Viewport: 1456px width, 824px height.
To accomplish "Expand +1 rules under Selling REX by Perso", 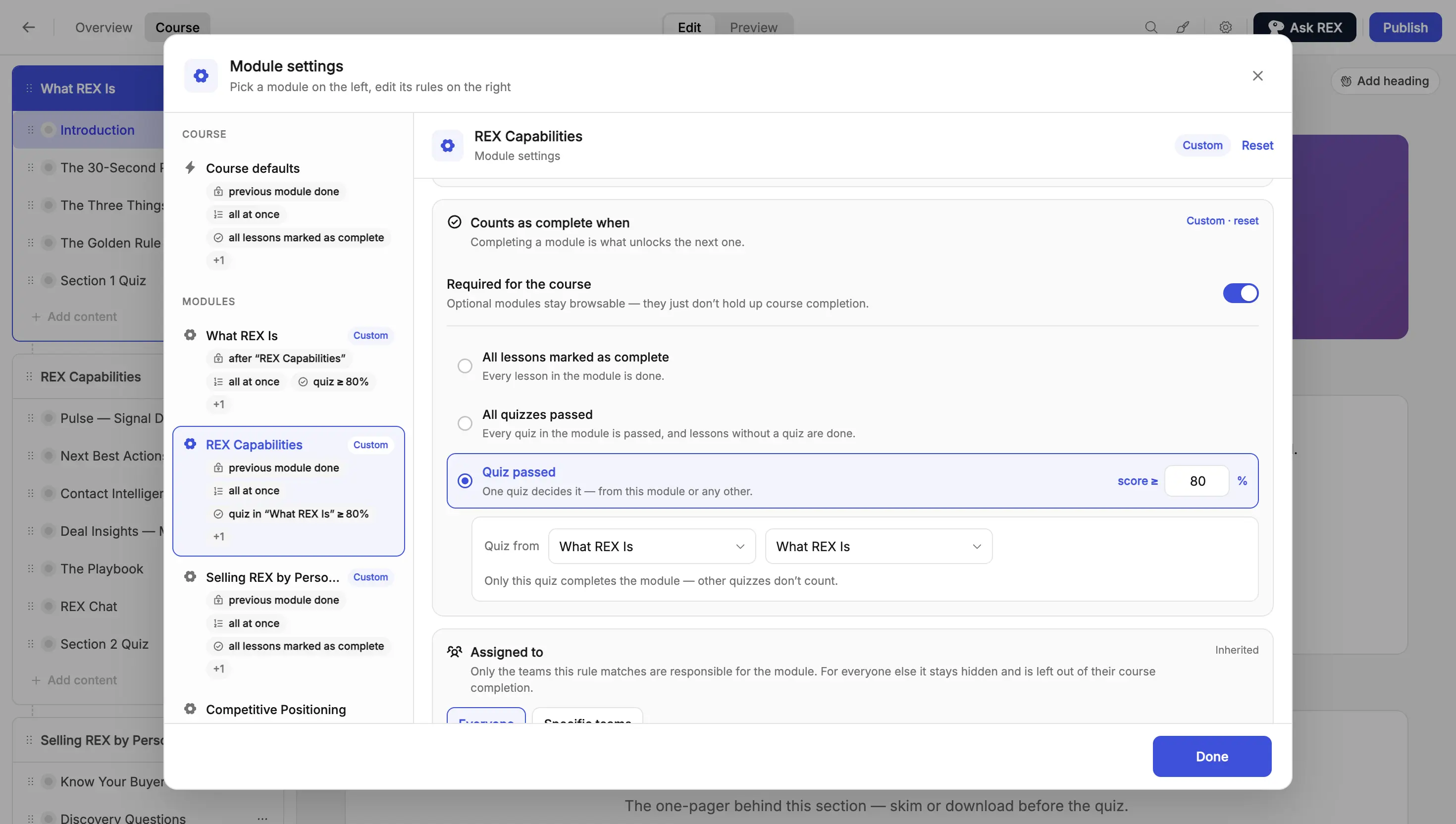I will coord(219,669).
